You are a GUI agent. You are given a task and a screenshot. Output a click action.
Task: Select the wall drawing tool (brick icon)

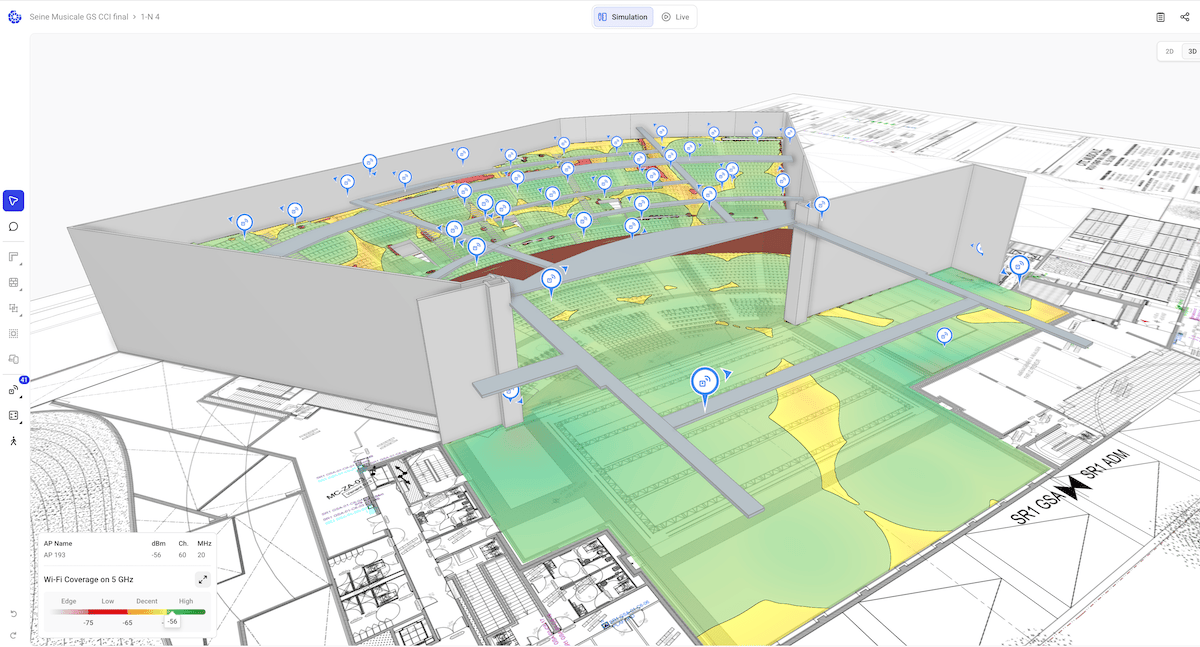14,283
